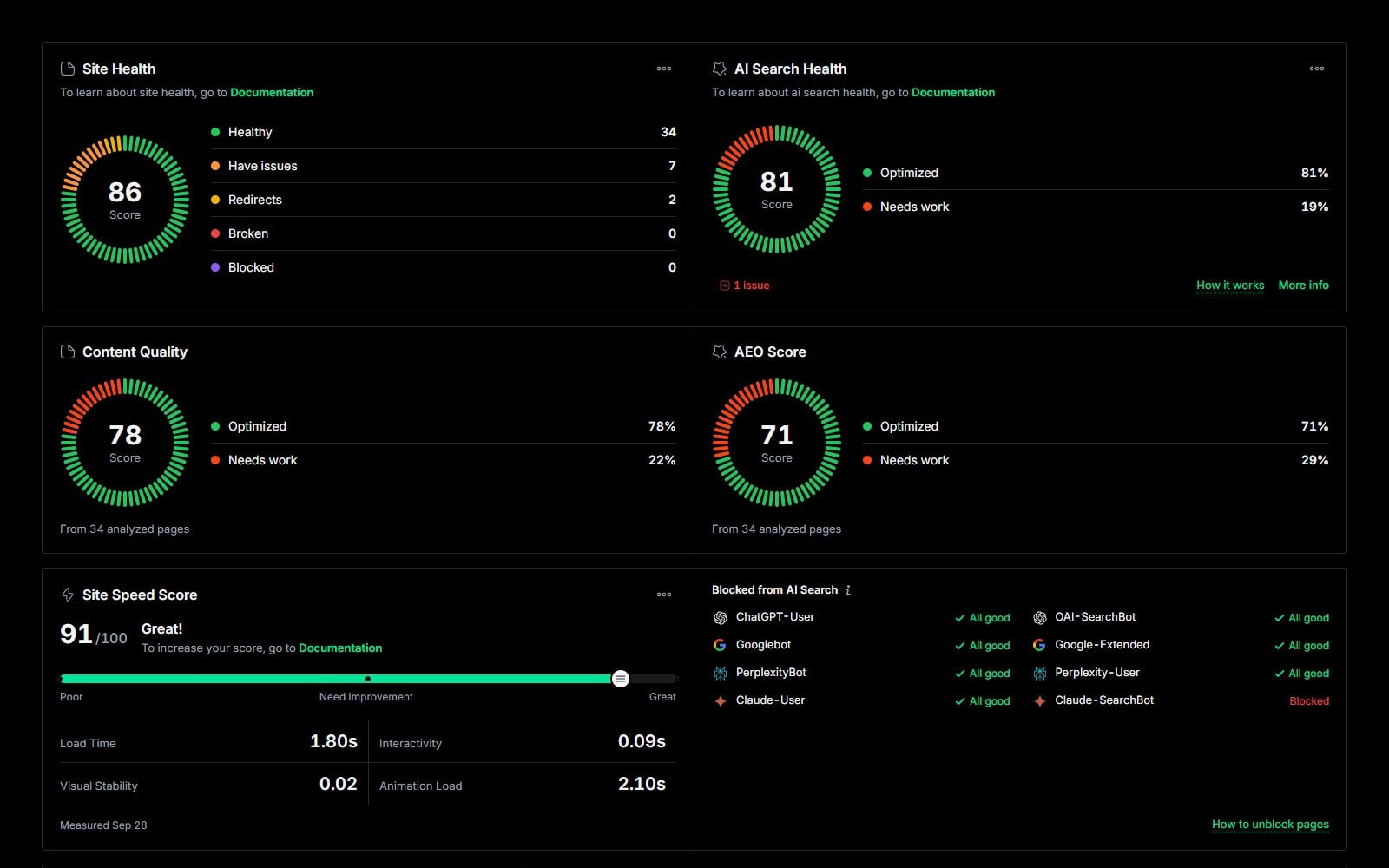Click the Claude-User icon

720,700
